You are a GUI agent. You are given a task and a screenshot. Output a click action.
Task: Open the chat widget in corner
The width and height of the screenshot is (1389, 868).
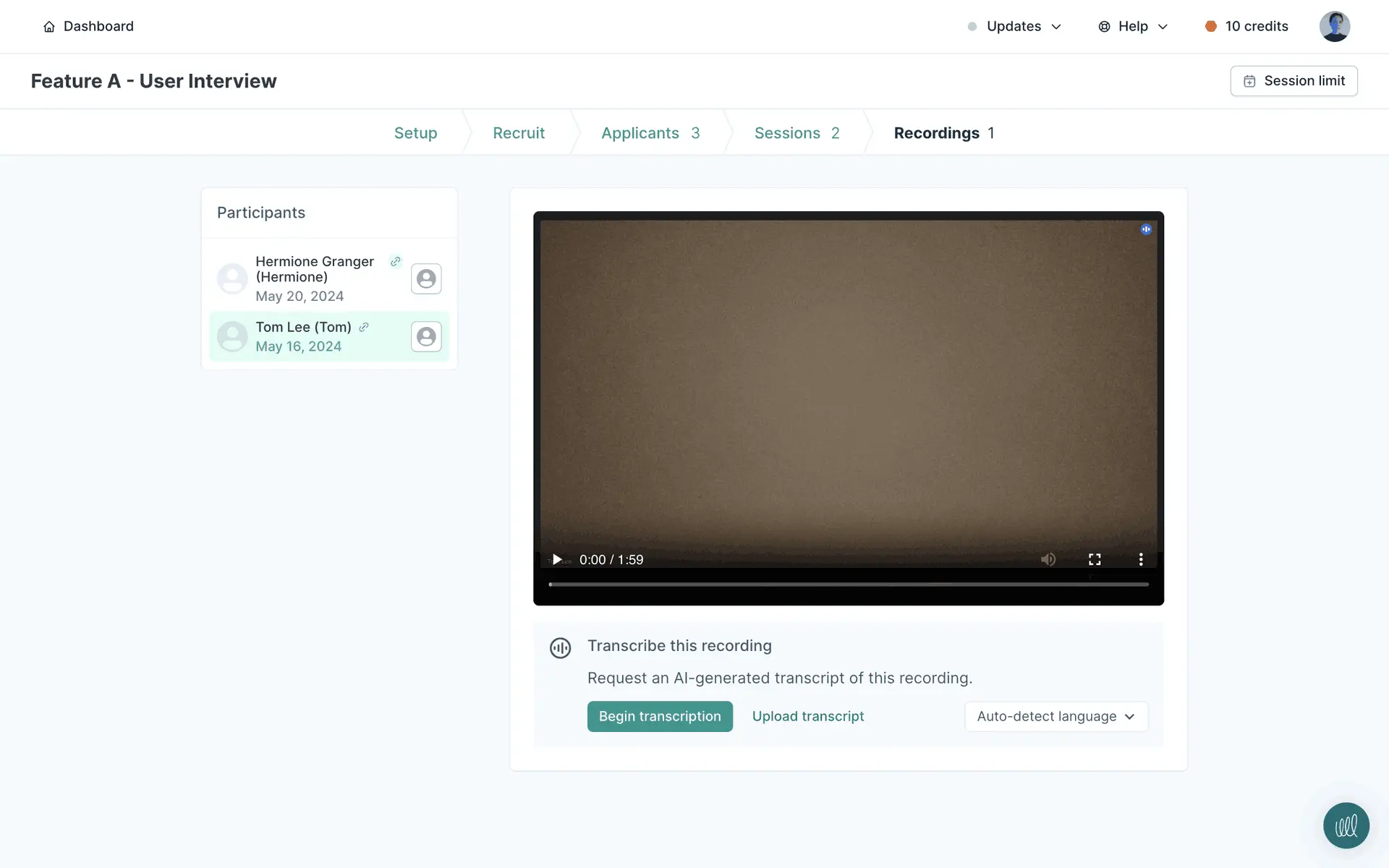point(1346,825)
